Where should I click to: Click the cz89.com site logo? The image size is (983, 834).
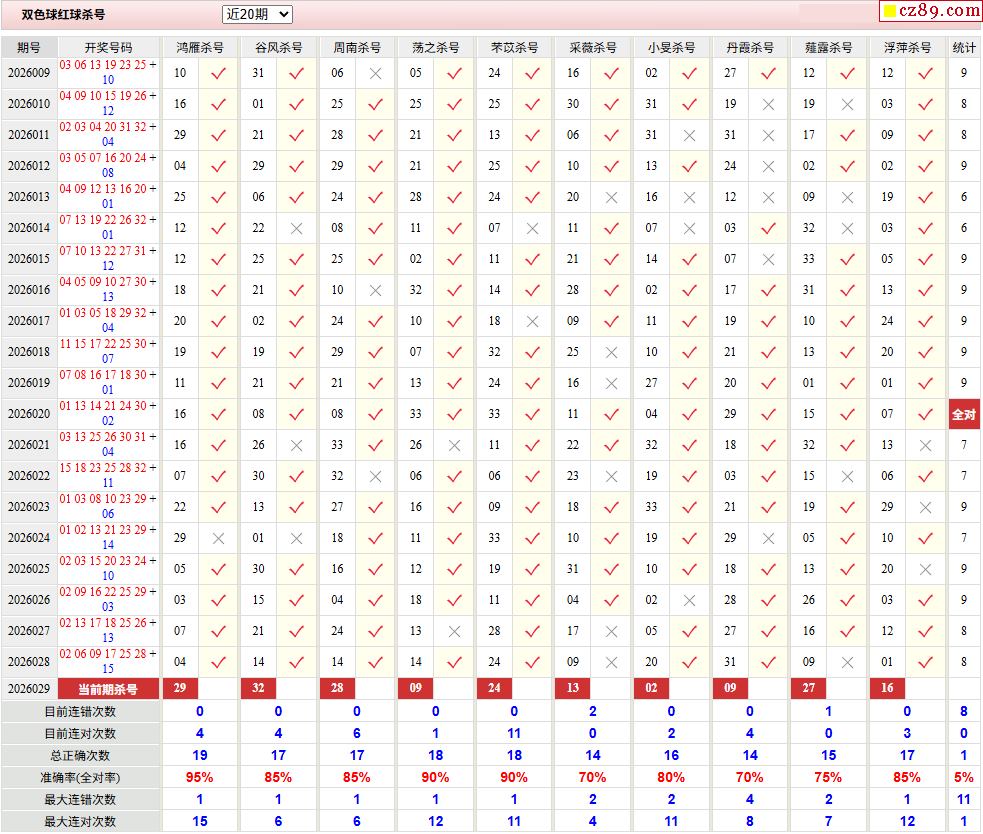pyautogui.click(x=939, y=11)
